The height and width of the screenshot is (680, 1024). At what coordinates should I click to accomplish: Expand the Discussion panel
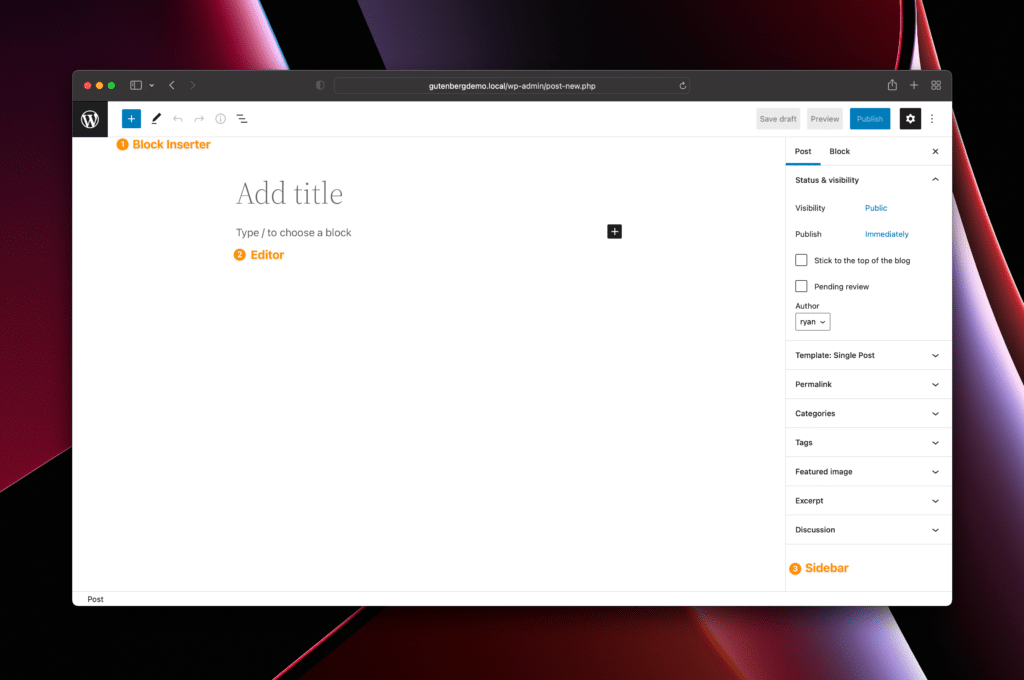pos(867,530)
